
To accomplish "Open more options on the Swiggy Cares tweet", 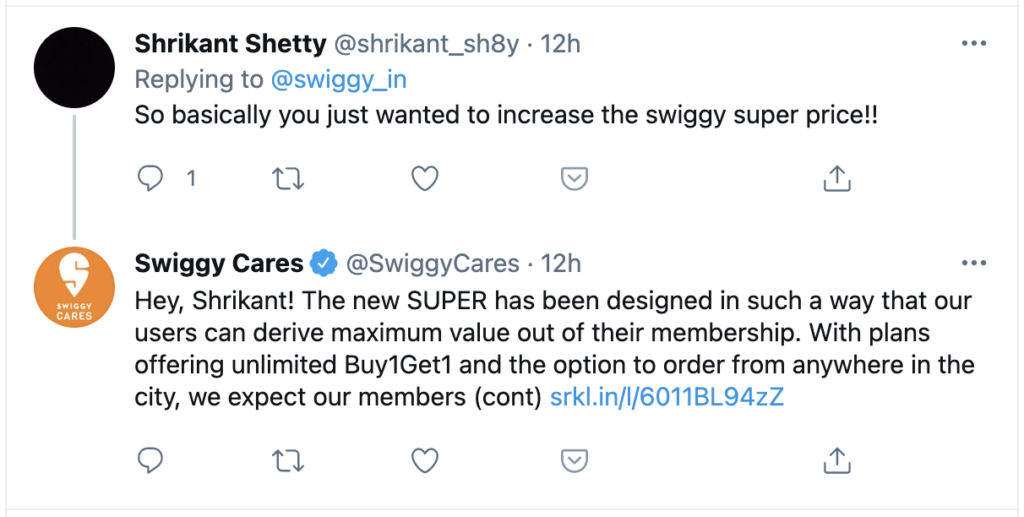I will point(973,263).
